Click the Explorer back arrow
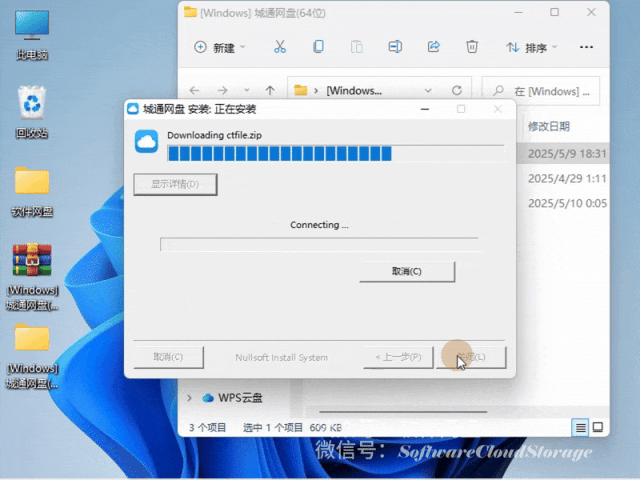640x480 pixels. [x=195, y=90]
